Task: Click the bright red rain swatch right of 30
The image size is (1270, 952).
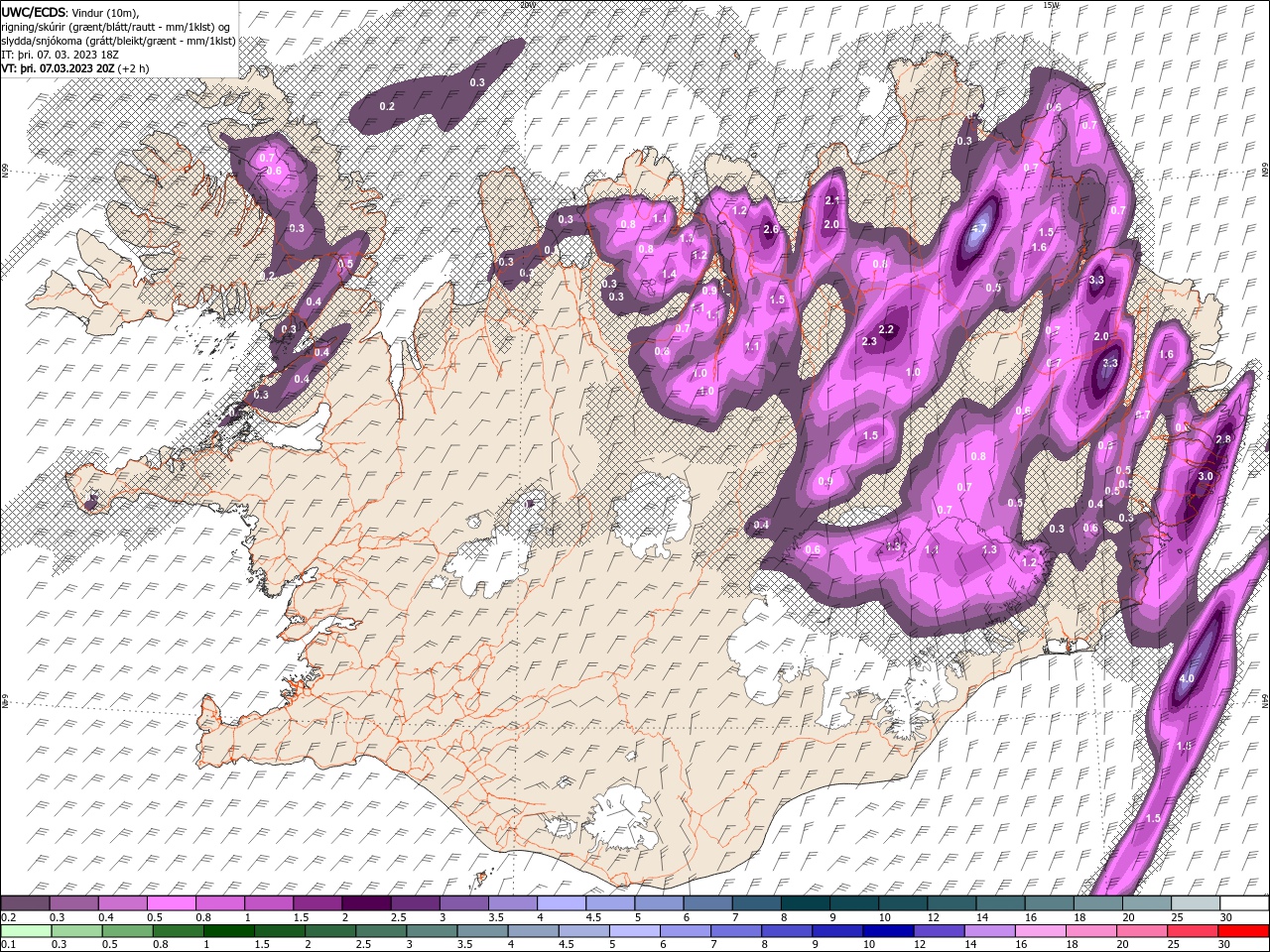Action: [x=1244, y=931]
